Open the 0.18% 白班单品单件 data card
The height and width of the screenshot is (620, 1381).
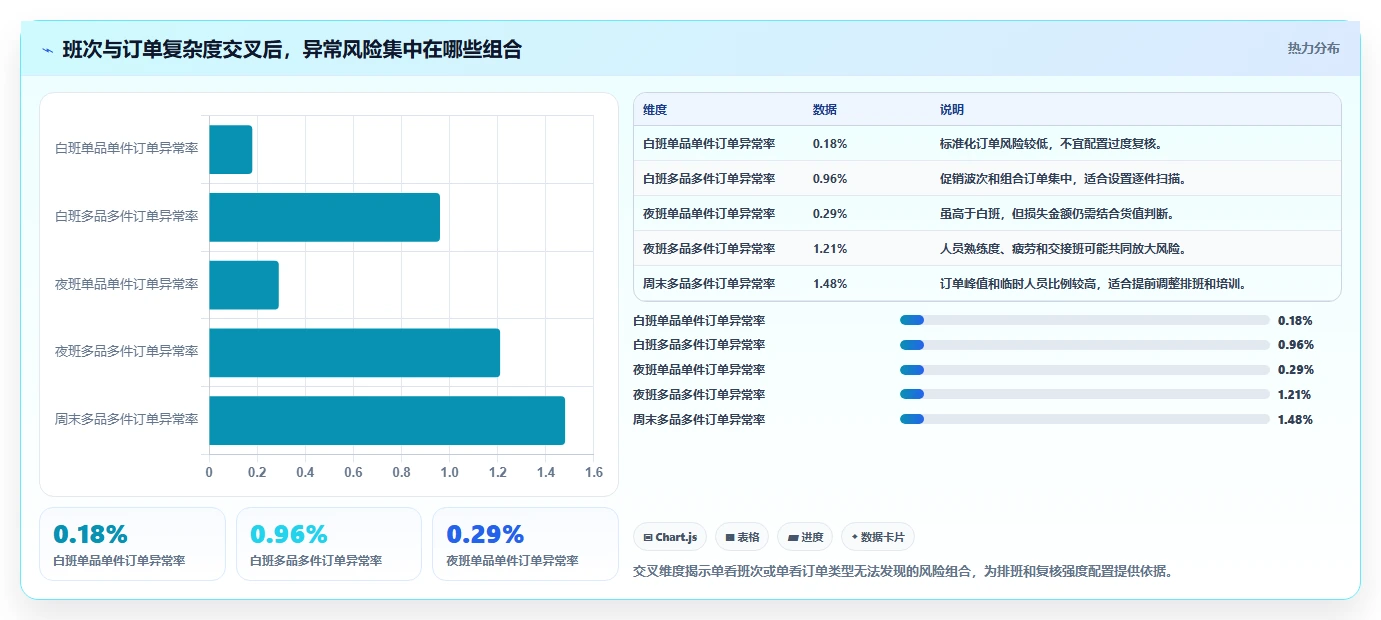tap(132, 544)
